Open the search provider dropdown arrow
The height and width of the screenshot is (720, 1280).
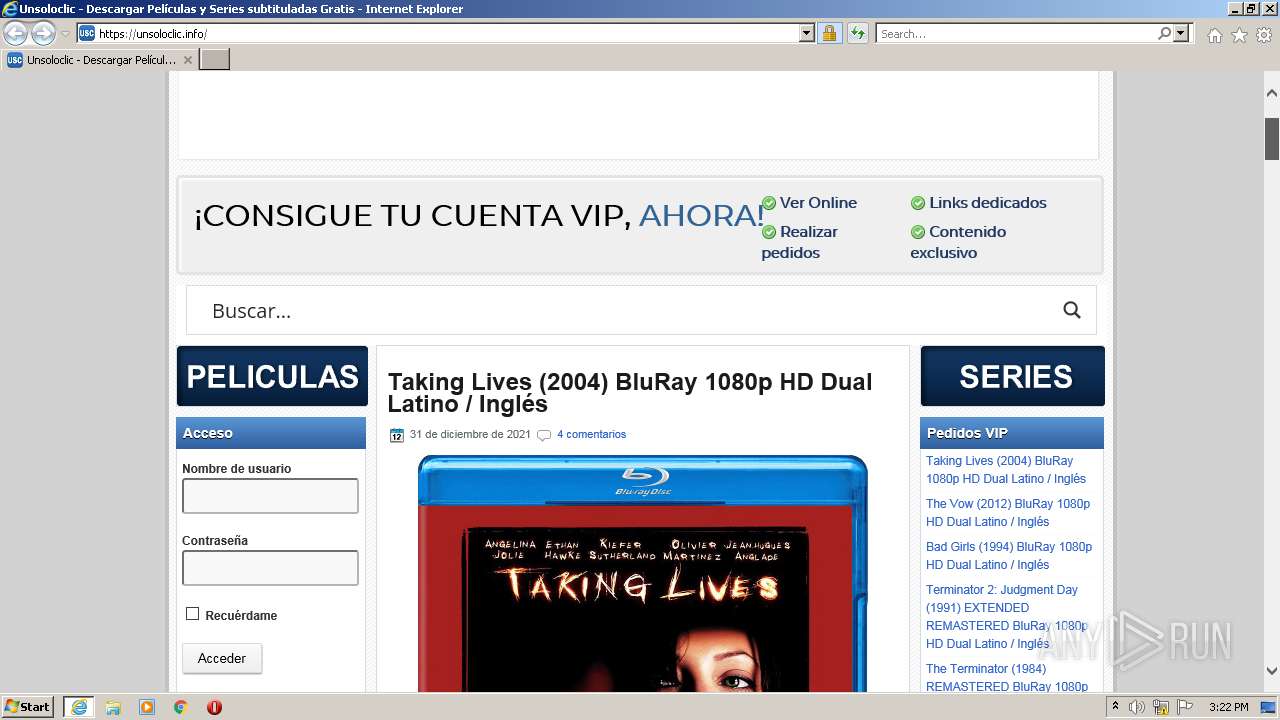(1182, 33)
